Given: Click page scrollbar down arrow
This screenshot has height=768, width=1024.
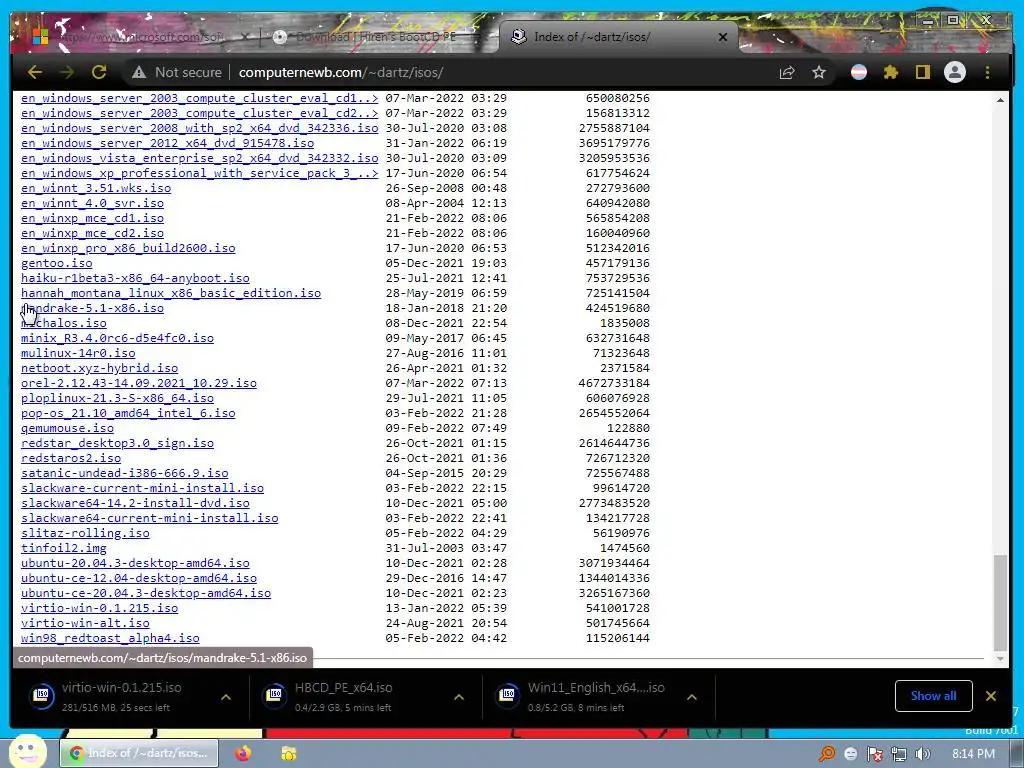Looking at the screenshot, I should click(x=1000, y=659).
